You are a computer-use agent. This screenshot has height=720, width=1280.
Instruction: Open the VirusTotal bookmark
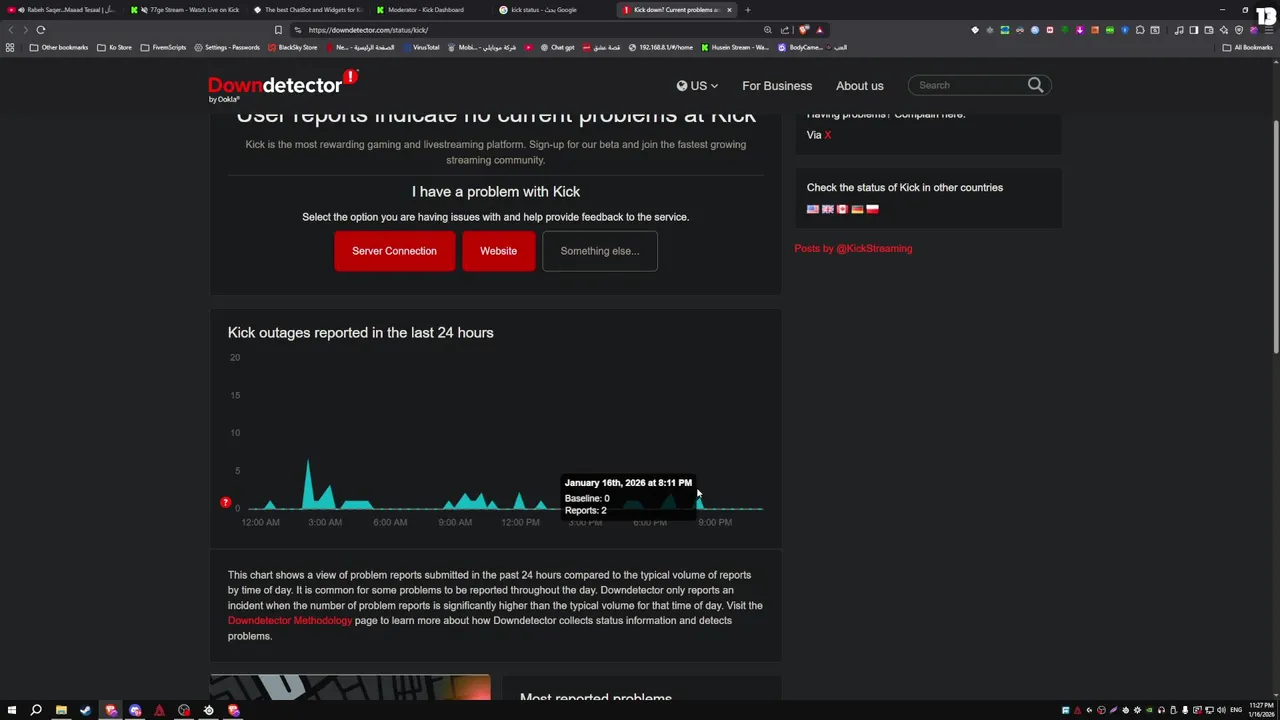coord(421,47)
